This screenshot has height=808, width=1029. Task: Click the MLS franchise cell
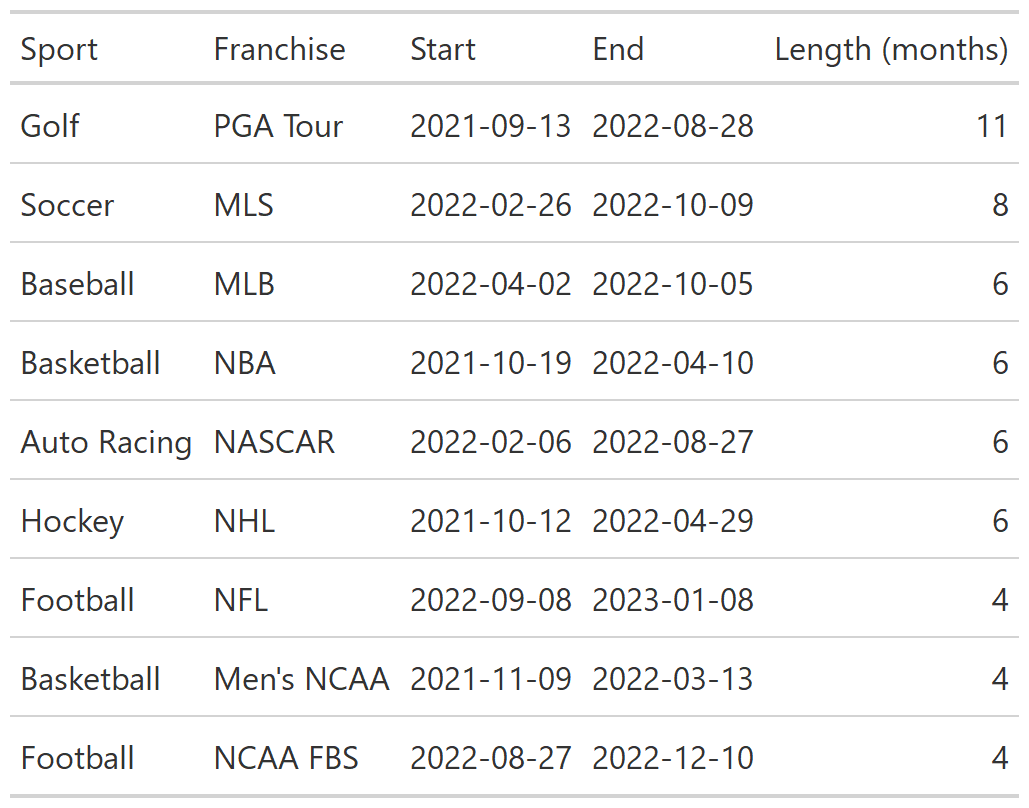click(243, 205)
